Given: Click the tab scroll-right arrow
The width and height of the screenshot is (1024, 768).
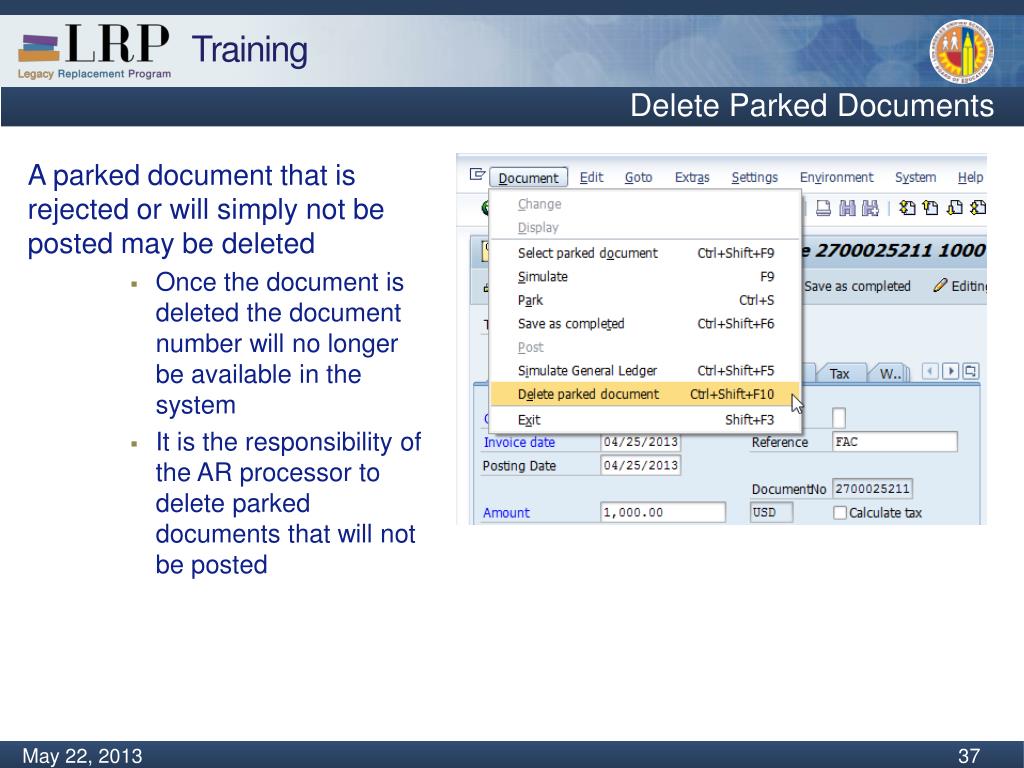Looking at the screenshot, I should coord(951,372).
